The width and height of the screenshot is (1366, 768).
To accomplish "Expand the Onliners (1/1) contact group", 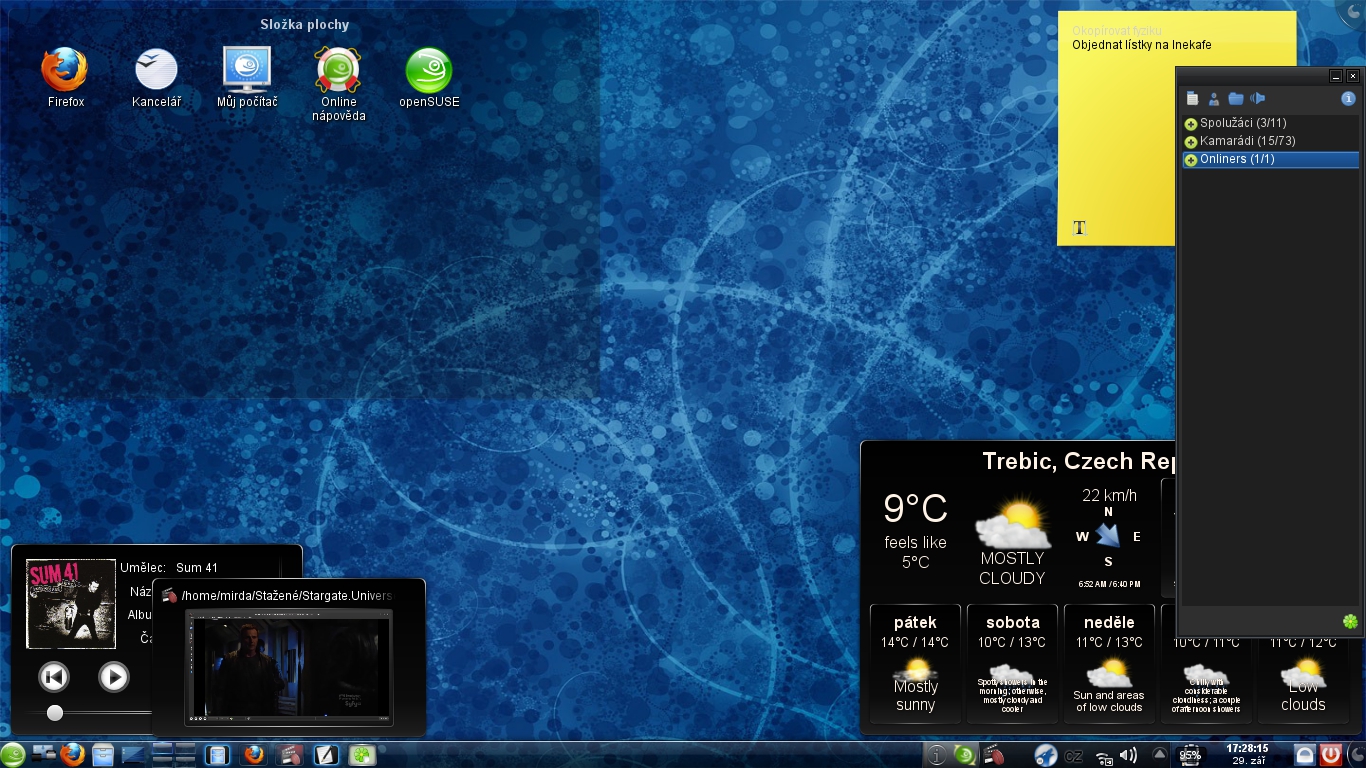I will [x=1191, y=160].
